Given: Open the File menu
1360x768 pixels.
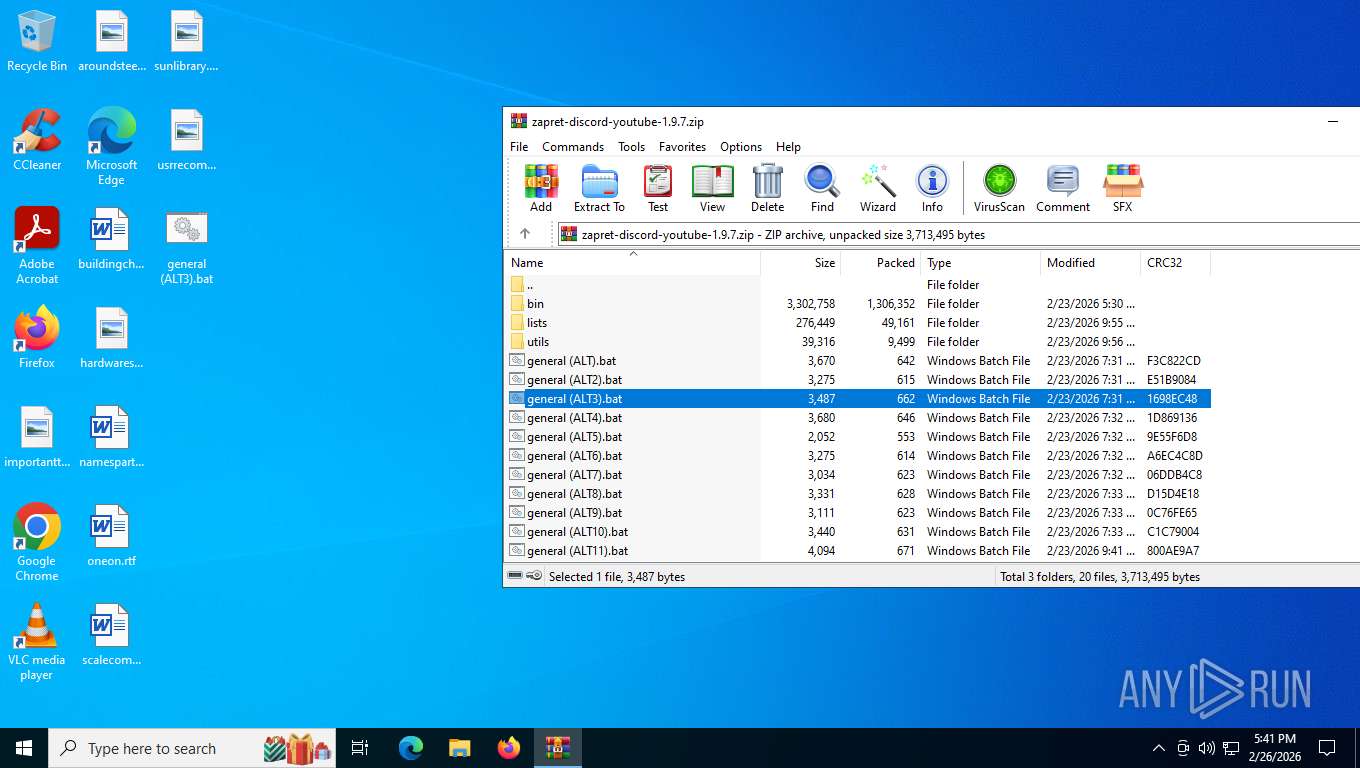Looking at the screenshot, I should [x=519, y=147].
